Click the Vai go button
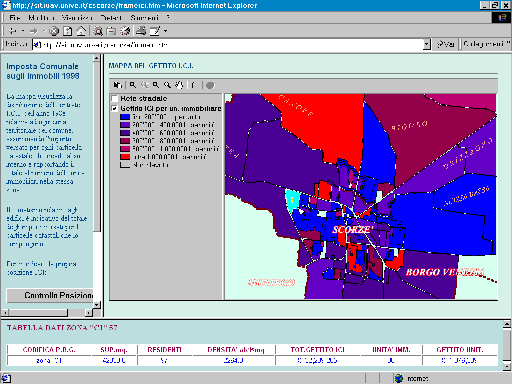 pos(446,44)
